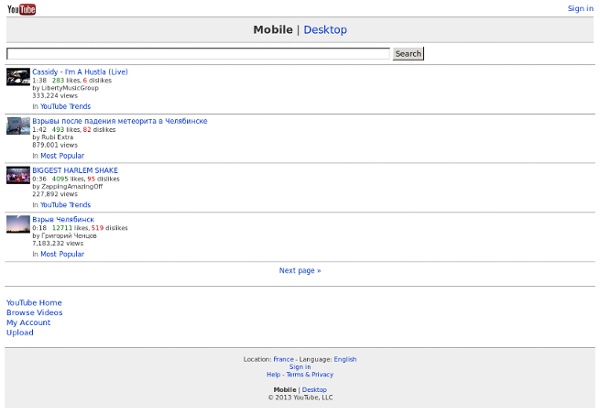This screenshot has width=600, height=408.
Task: Select text '© 2013 YouTube, LLC'
Action: click(300, 397)
